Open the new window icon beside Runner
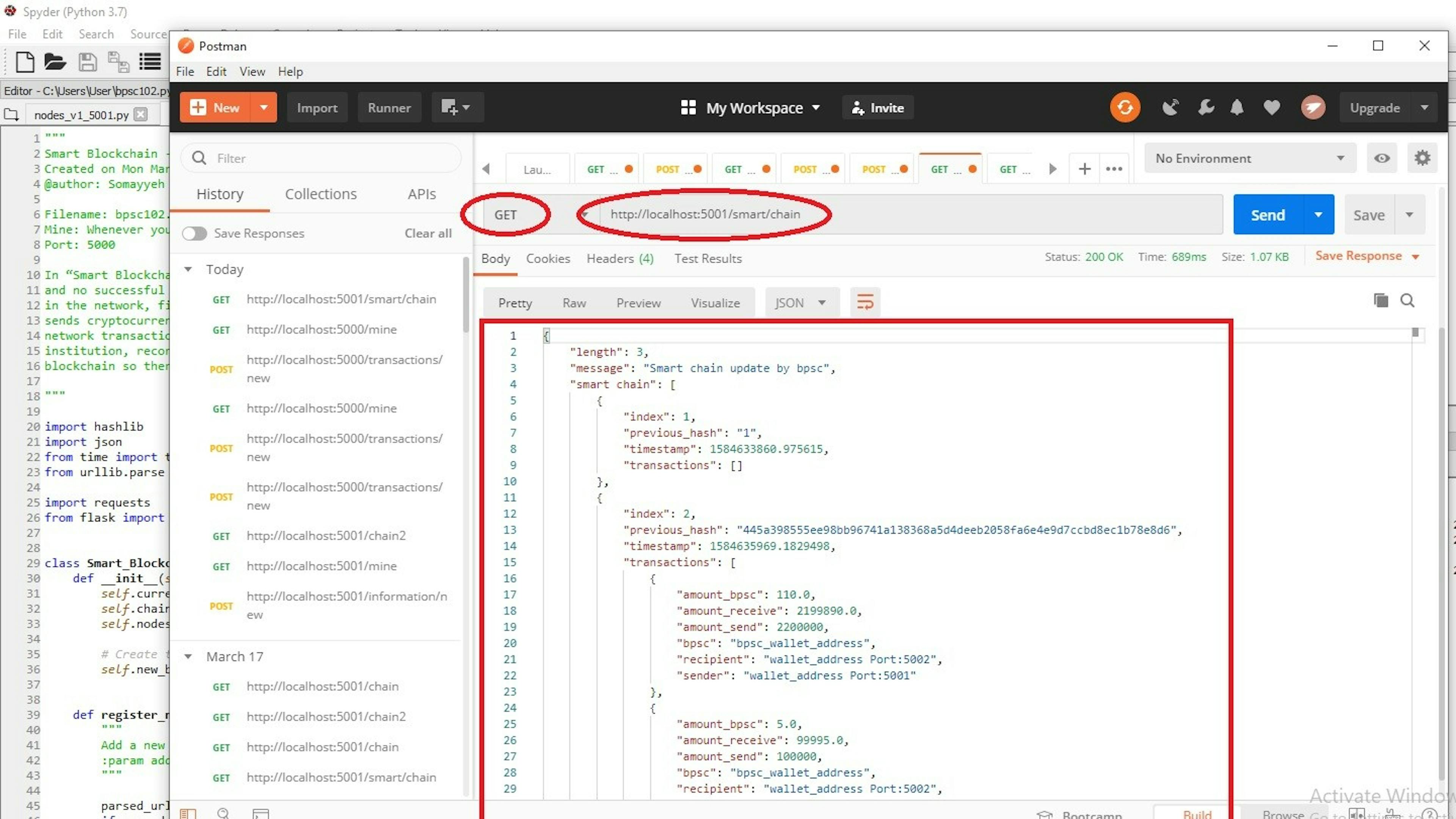The image size is (1456, 819). point(457,107)
